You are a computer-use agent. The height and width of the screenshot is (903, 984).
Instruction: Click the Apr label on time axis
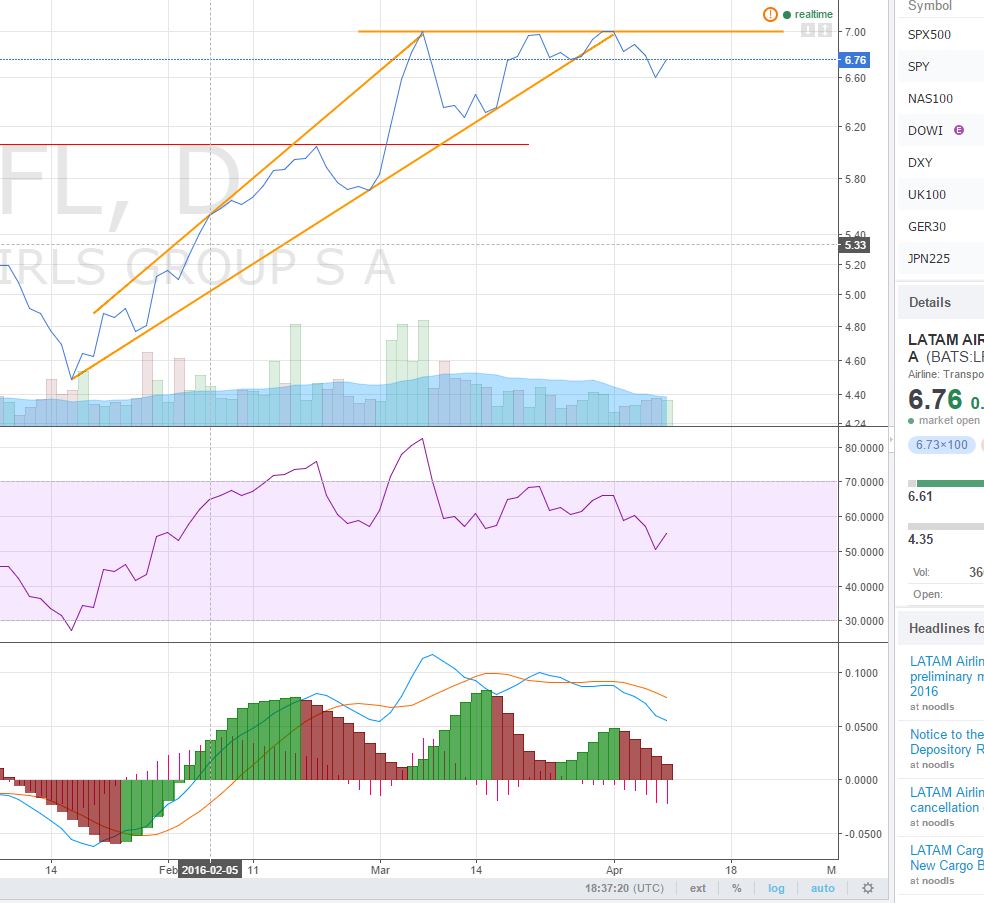coord(614,870)
